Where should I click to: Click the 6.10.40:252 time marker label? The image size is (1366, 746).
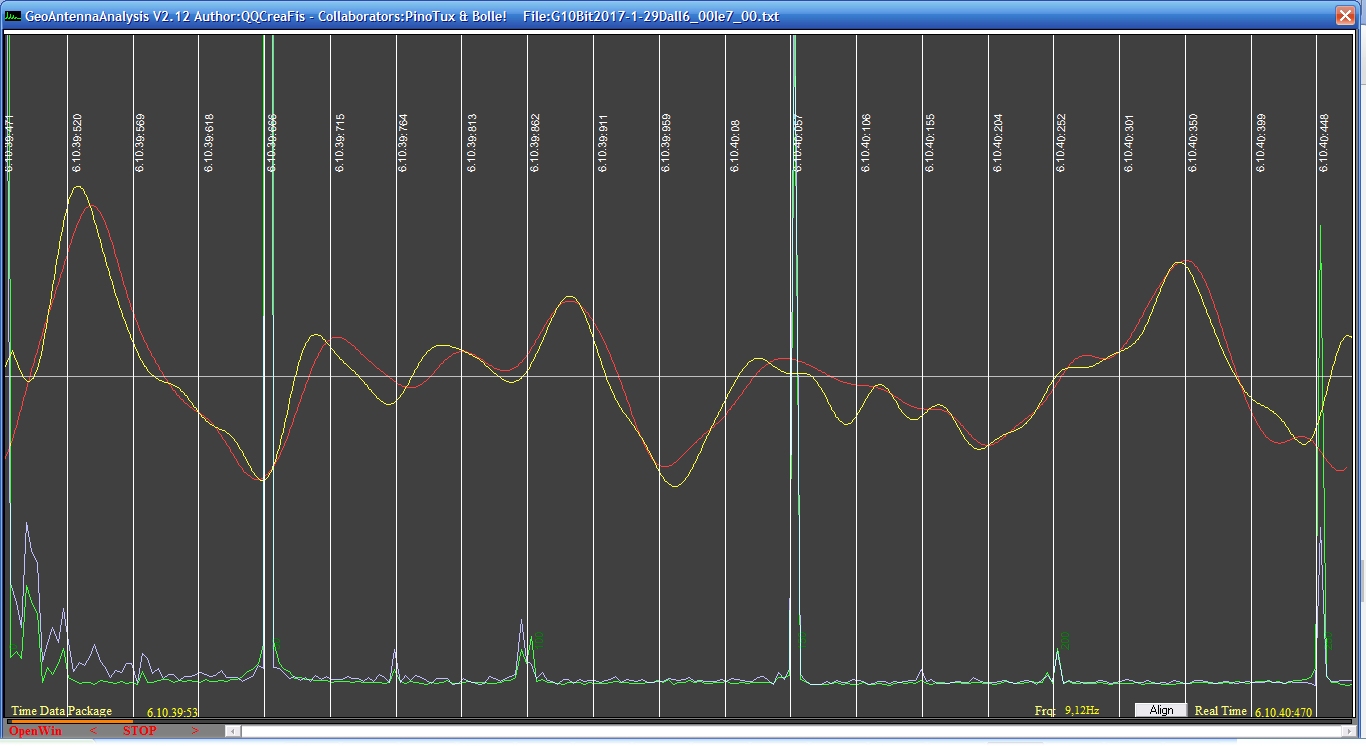click(x=1061, y=143)
